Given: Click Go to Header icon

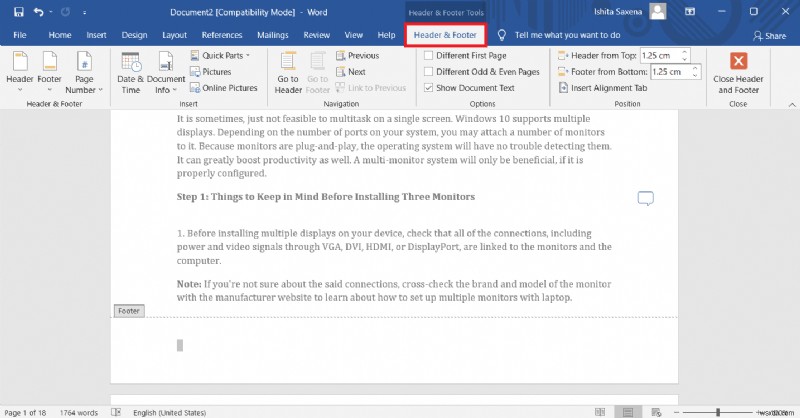Looking at the screenshot, I should pos(288,70).
